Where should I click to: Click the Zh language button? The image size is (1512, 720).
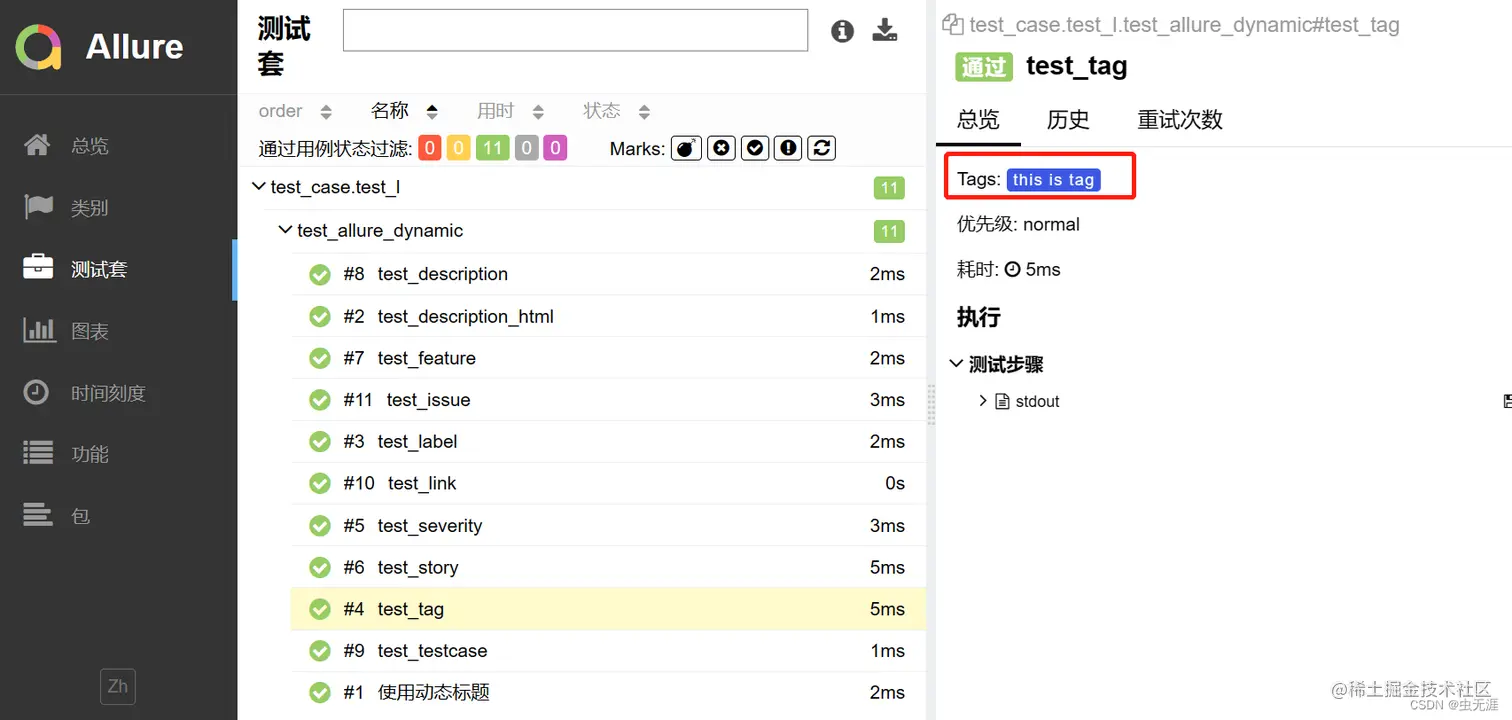[118, 686]
